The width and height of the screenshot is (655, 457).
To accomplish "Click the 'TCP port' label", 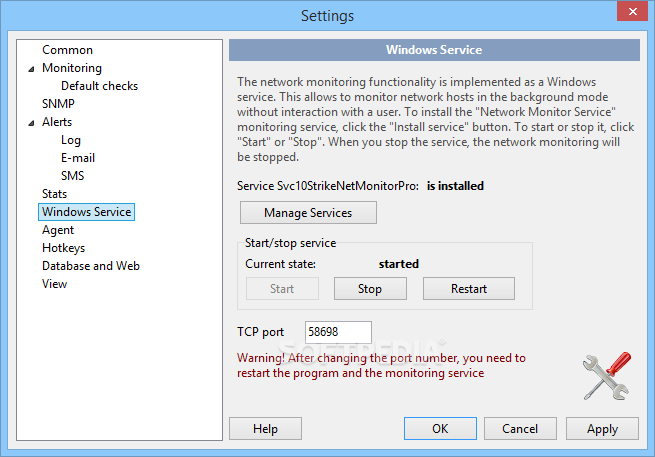I will [x=260, y=332].
